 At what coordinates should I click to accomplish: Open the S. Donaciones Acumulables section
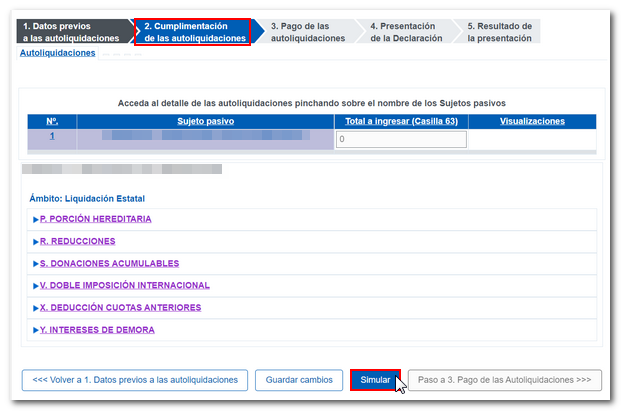click(x=109, y=263)
